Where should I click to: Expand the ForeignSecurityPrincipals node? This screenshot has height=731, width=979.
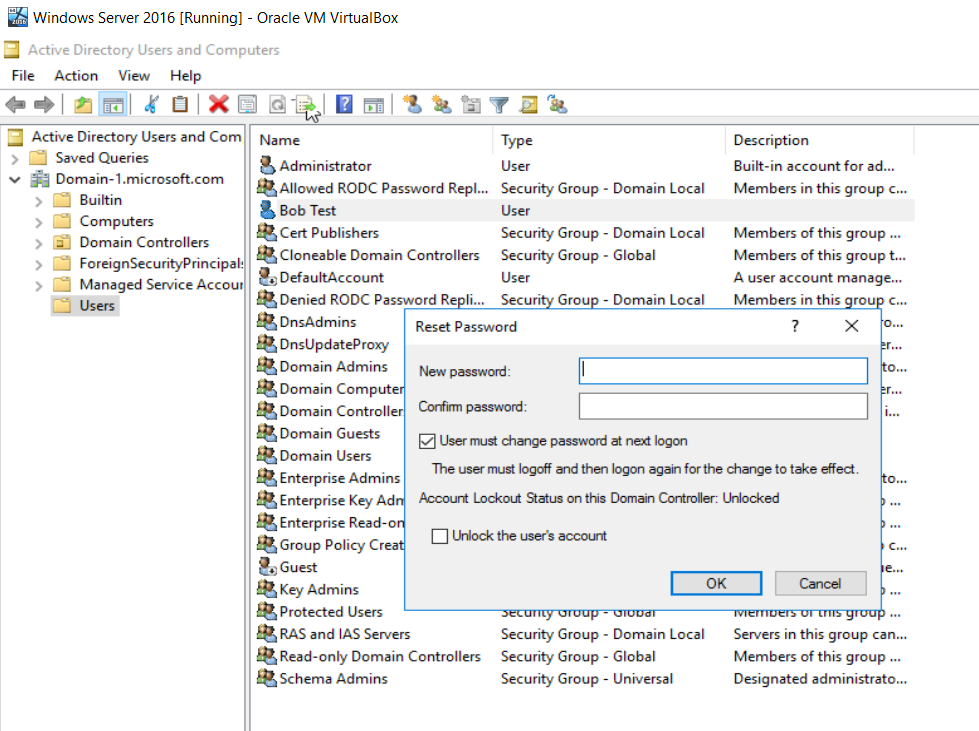point(39,265)
